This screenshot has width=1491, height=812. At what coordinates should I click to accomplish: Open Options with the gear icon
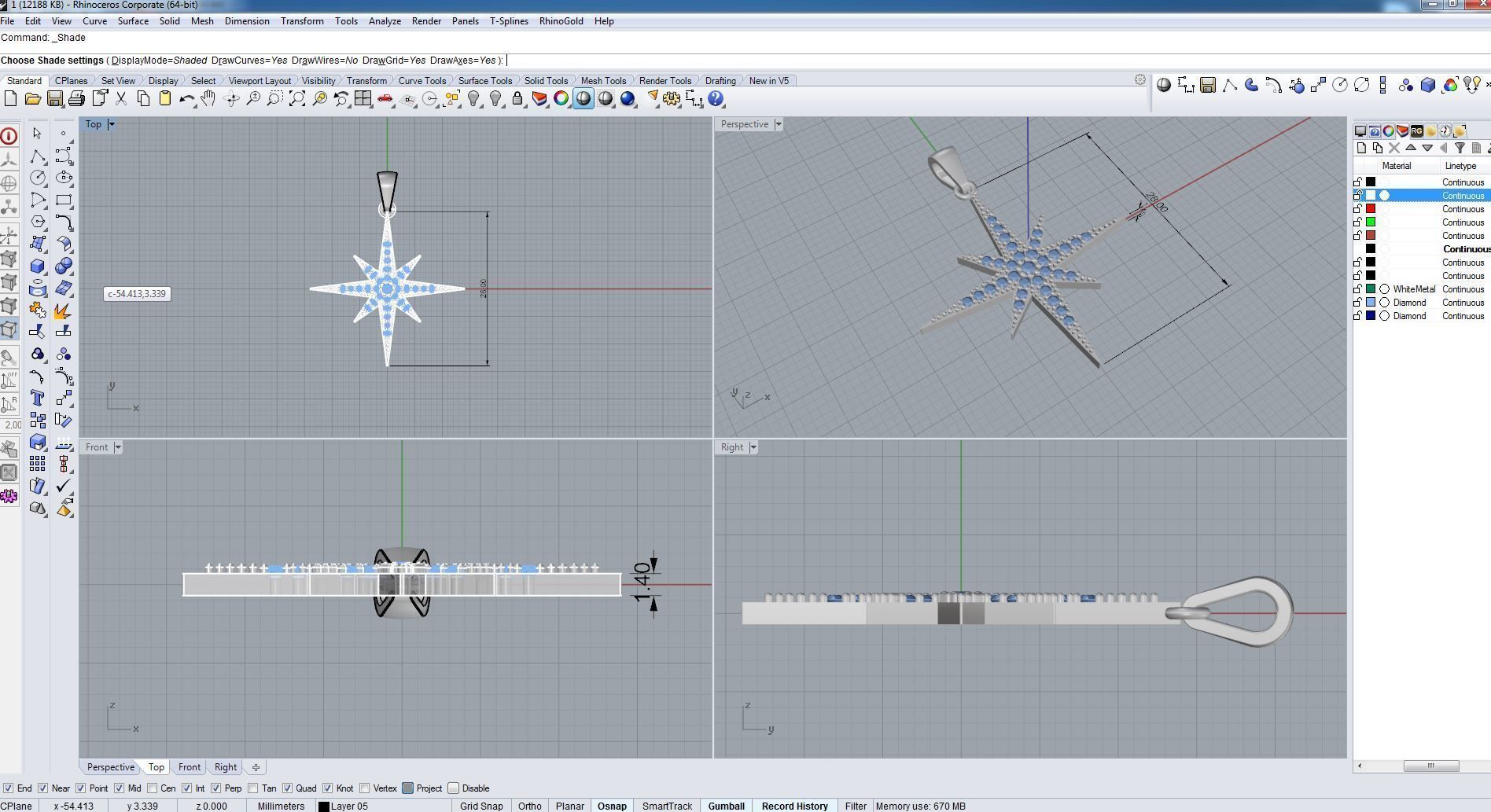point(672,98)
